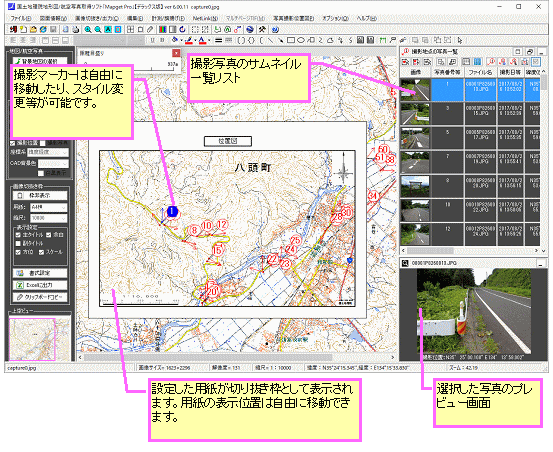The image size is (553, 452).
Task: Click the 枠非表示 button
Action: click(40, 195)
